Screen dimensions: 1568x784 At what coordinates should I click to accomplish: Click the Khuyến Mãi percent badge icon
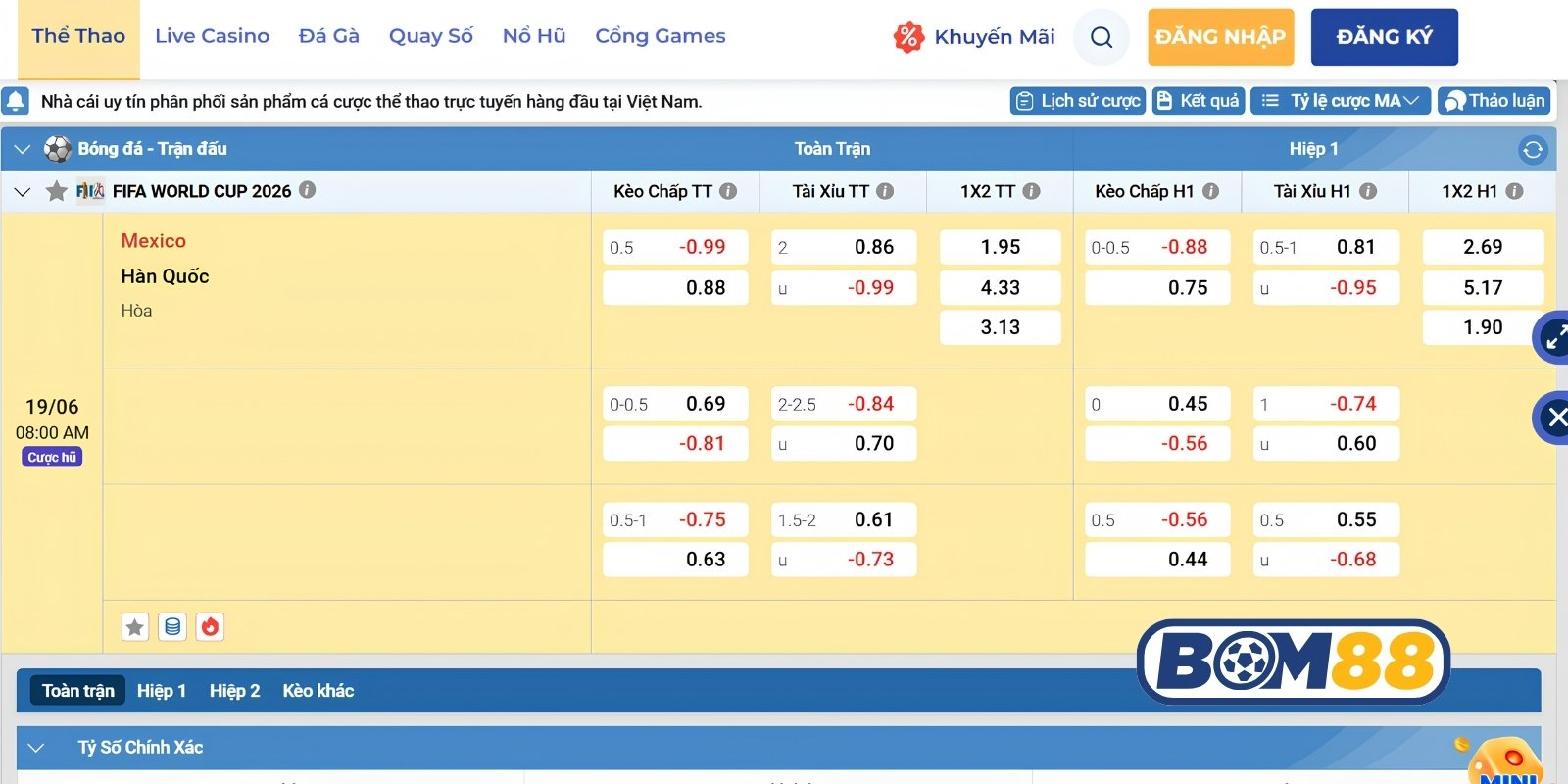(x=908, y=37)
